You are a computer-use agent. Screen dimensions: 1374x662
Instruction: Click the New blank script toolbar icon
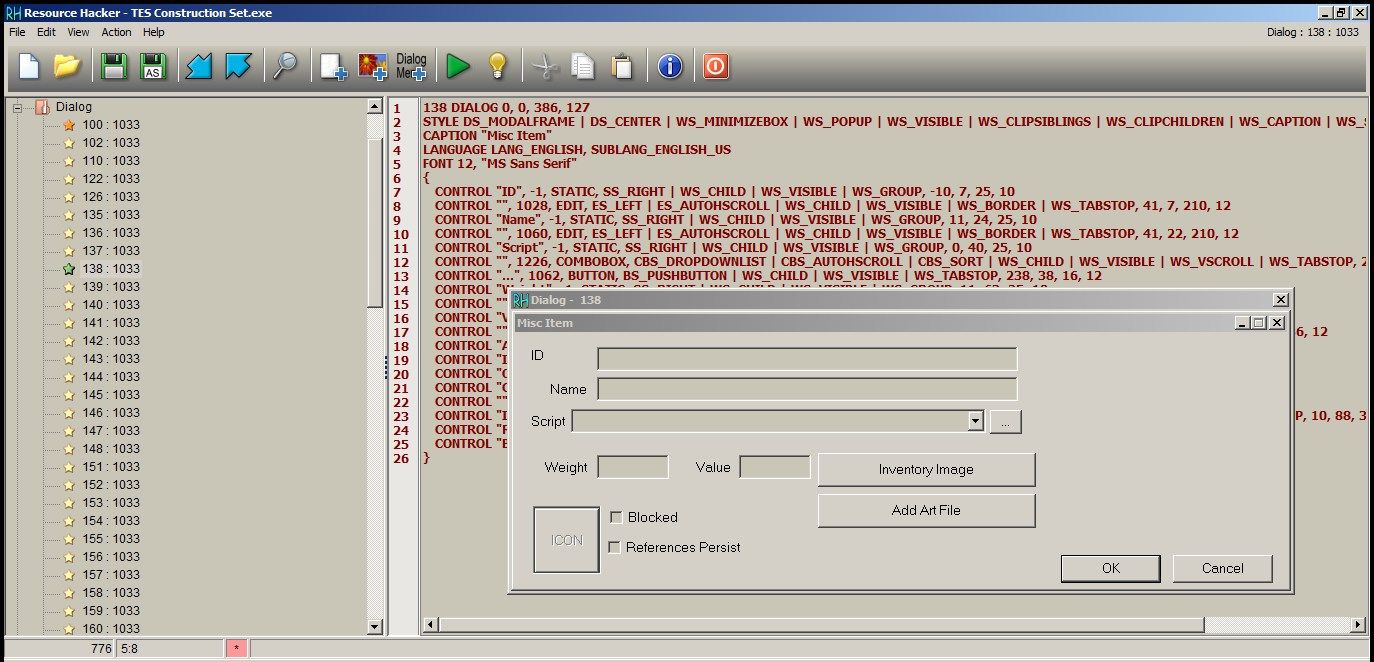pos(30,67)
